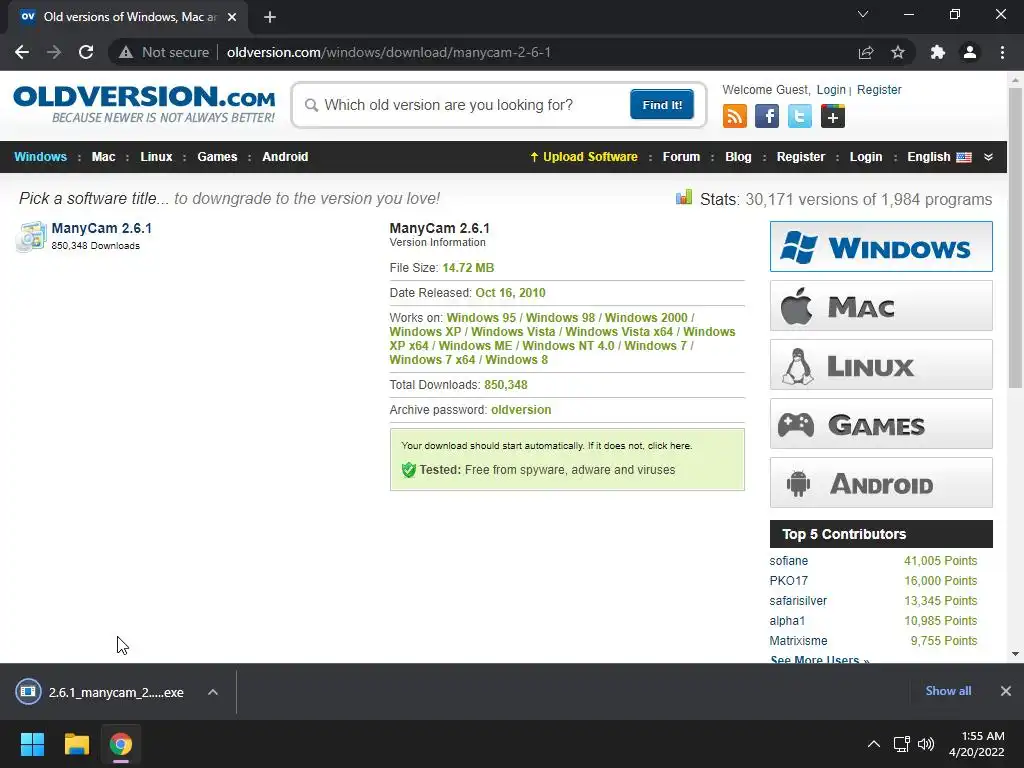Click the search magnifier icon
Viewport: 1024px width, 768px height.
pos(312,105)
